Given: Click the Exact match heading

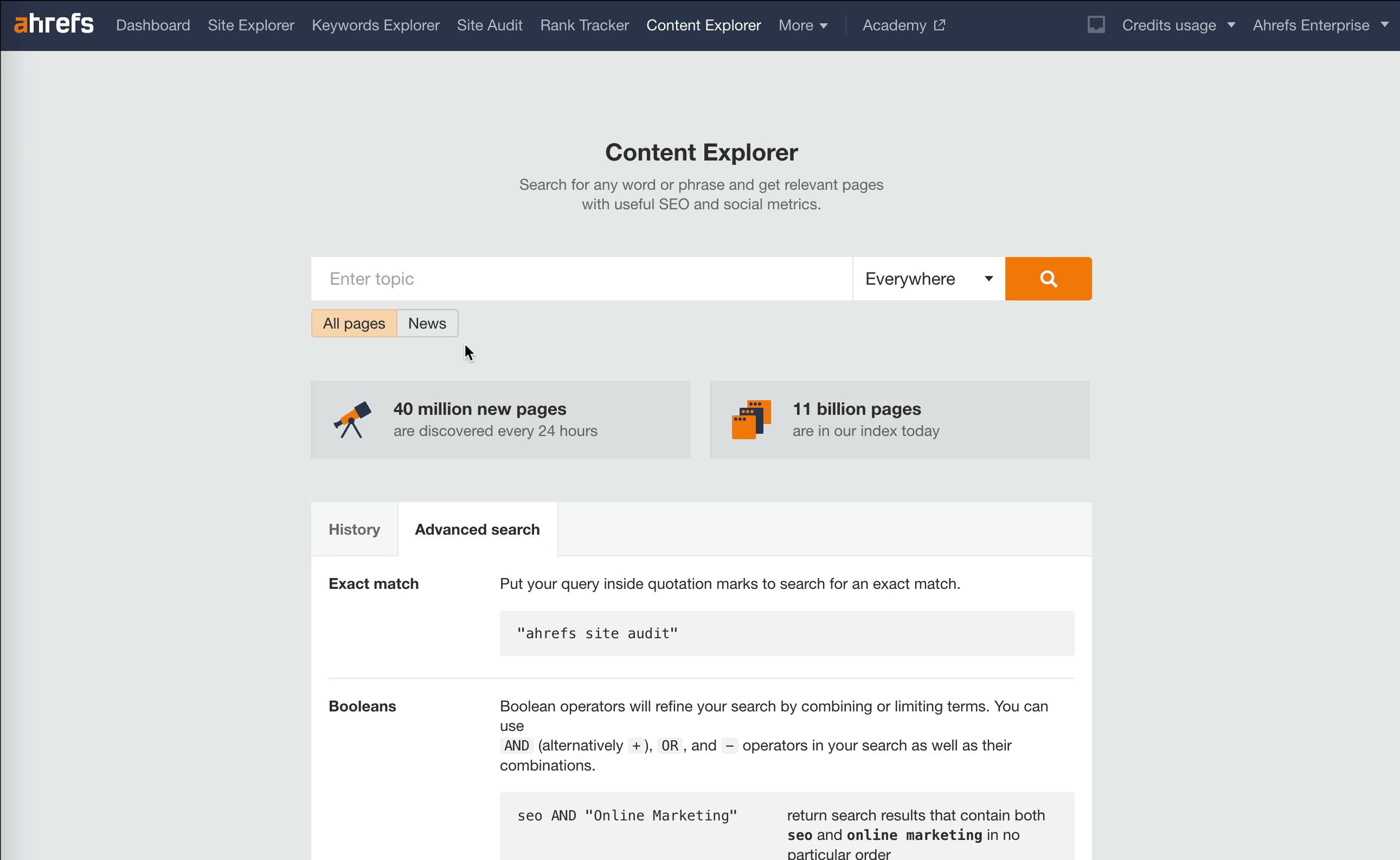Looking at the screenshot, I should click(373, 583).
